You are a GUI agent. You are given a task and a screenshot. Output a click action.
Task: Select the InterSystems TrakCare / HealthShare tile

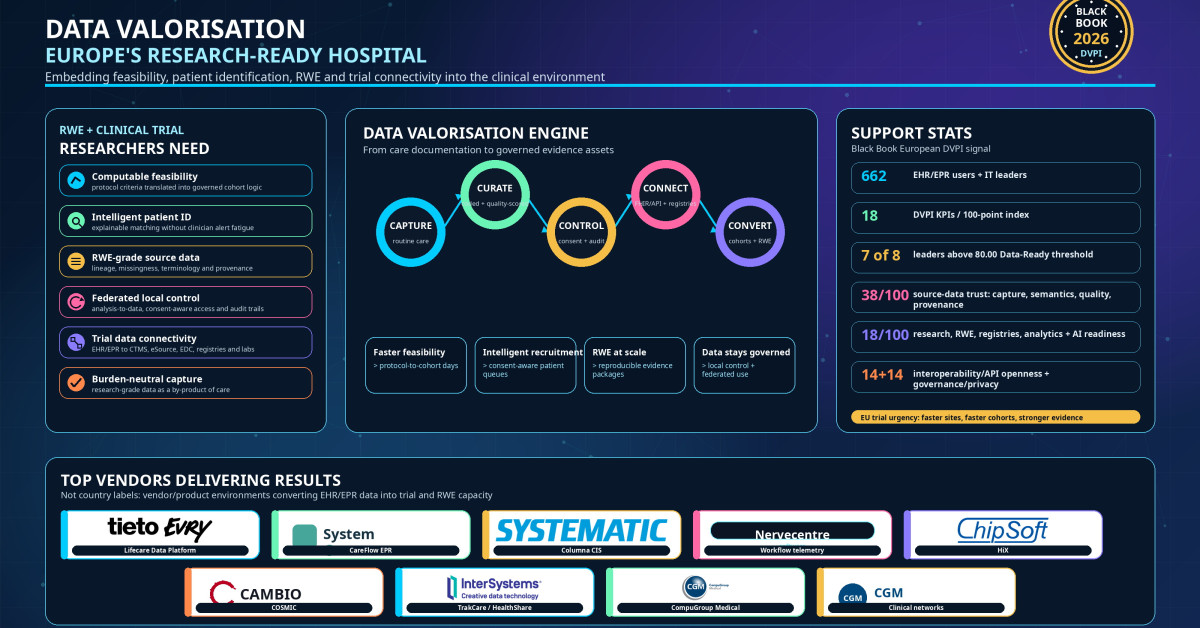[x=494, y=592]
